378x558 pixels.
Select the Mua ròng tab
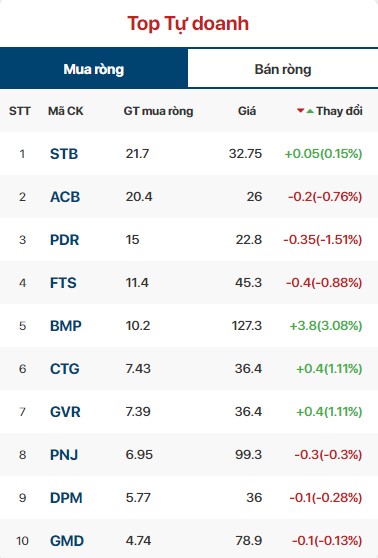pyautogui.click(x=94, y=69)
